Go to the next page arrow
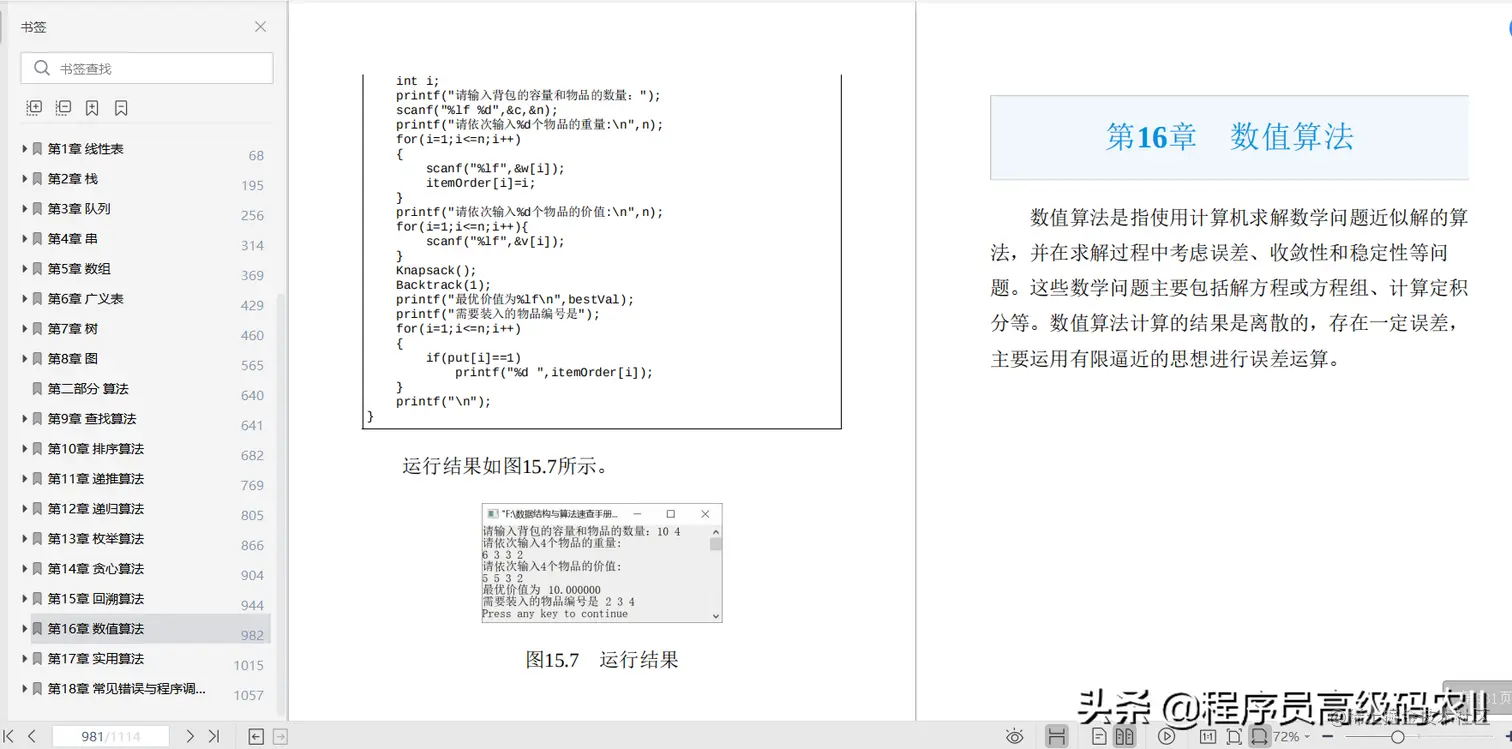Image resolution: width=1512 pixels, height=749 pixels. (x=188, y=734)
